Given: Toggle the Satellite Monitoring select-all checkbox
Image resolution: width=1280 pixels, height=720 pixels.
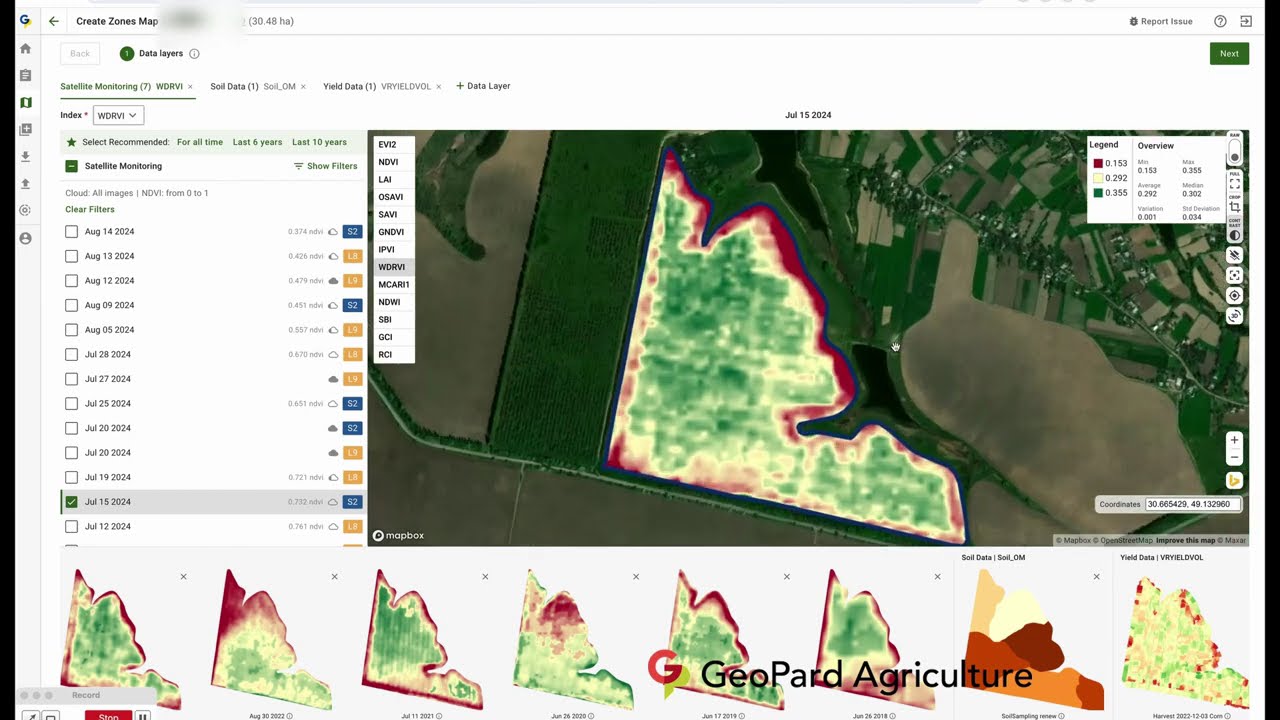Looking at the screenshot, I should click(71, 166).
